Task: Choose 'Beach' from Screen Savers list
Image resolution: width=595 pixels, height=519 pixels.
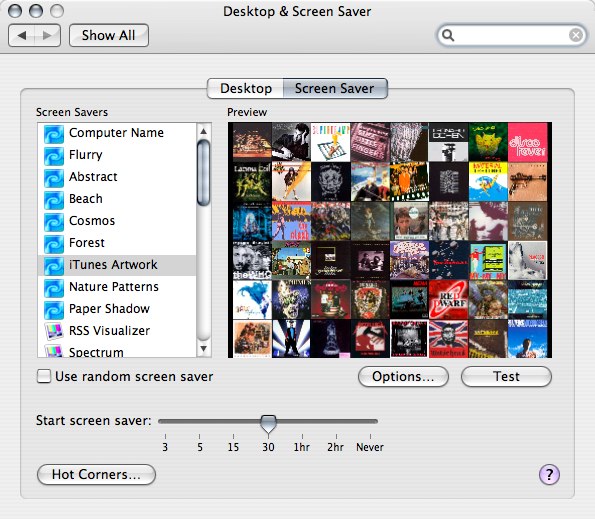Action: click(x=117, y=199)
